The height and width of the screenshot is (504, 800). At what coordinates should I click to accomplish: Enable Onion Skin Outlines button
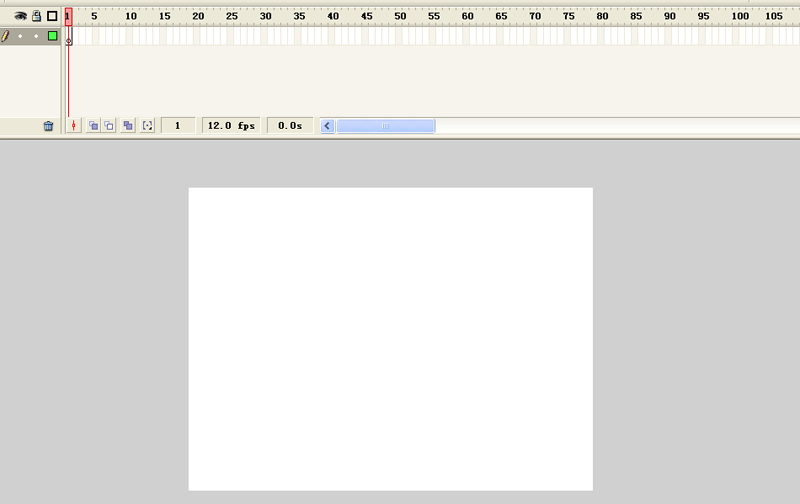[x=109, y=125]
